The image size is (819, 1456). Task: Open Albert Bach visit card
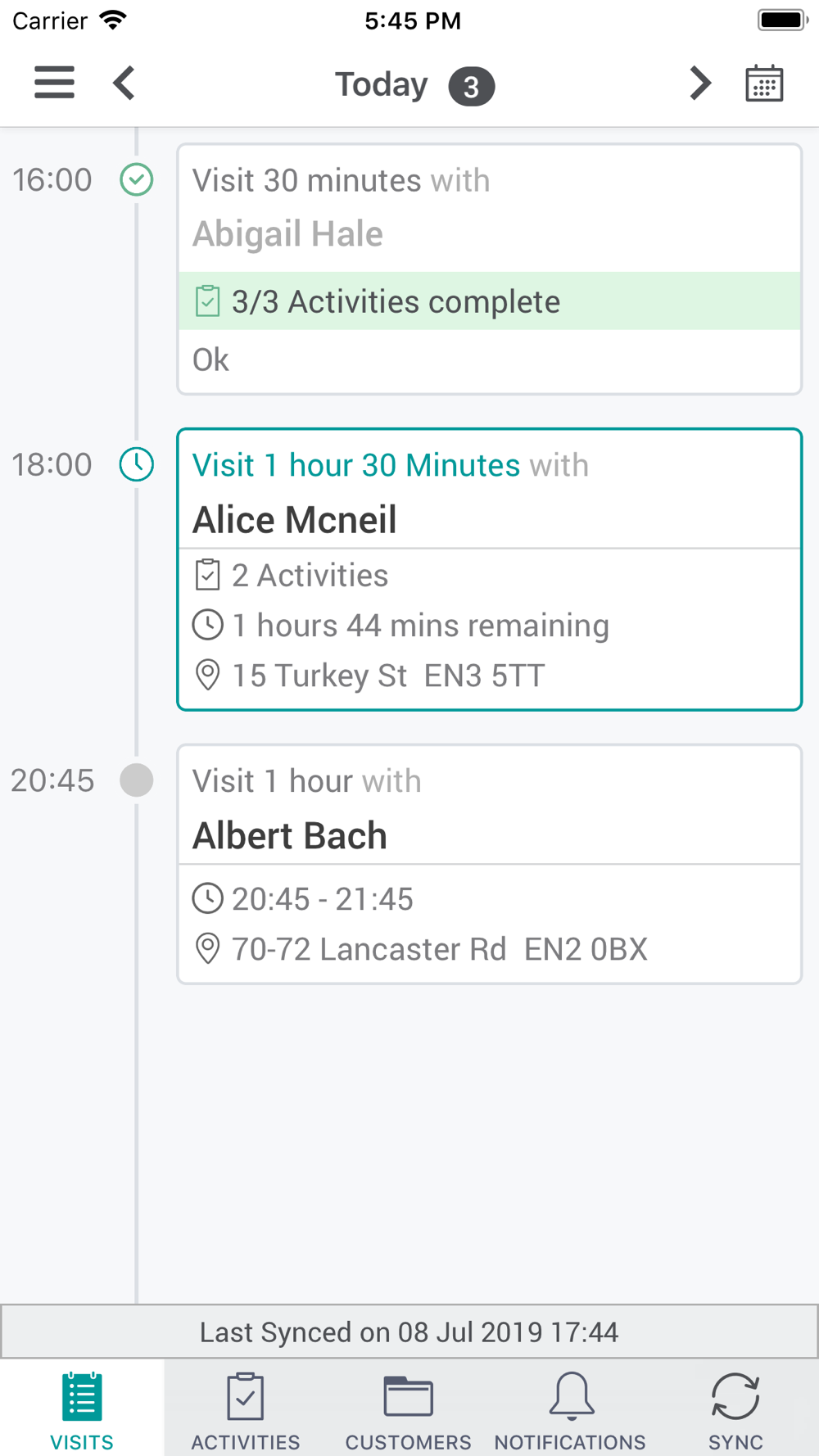489,864
